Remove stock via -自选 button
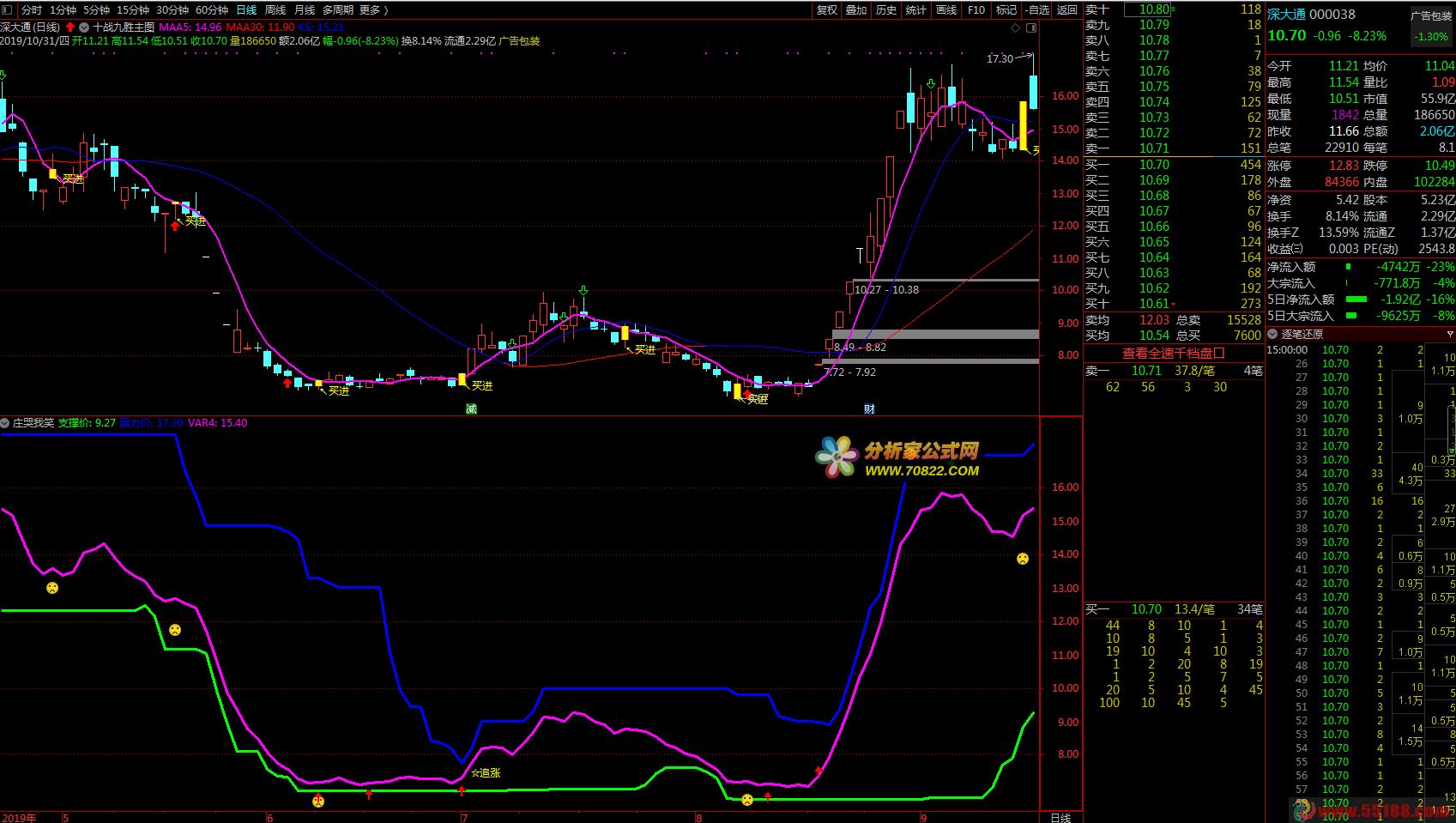This screenshot has width=1456, height=823. pos(1037,9)
